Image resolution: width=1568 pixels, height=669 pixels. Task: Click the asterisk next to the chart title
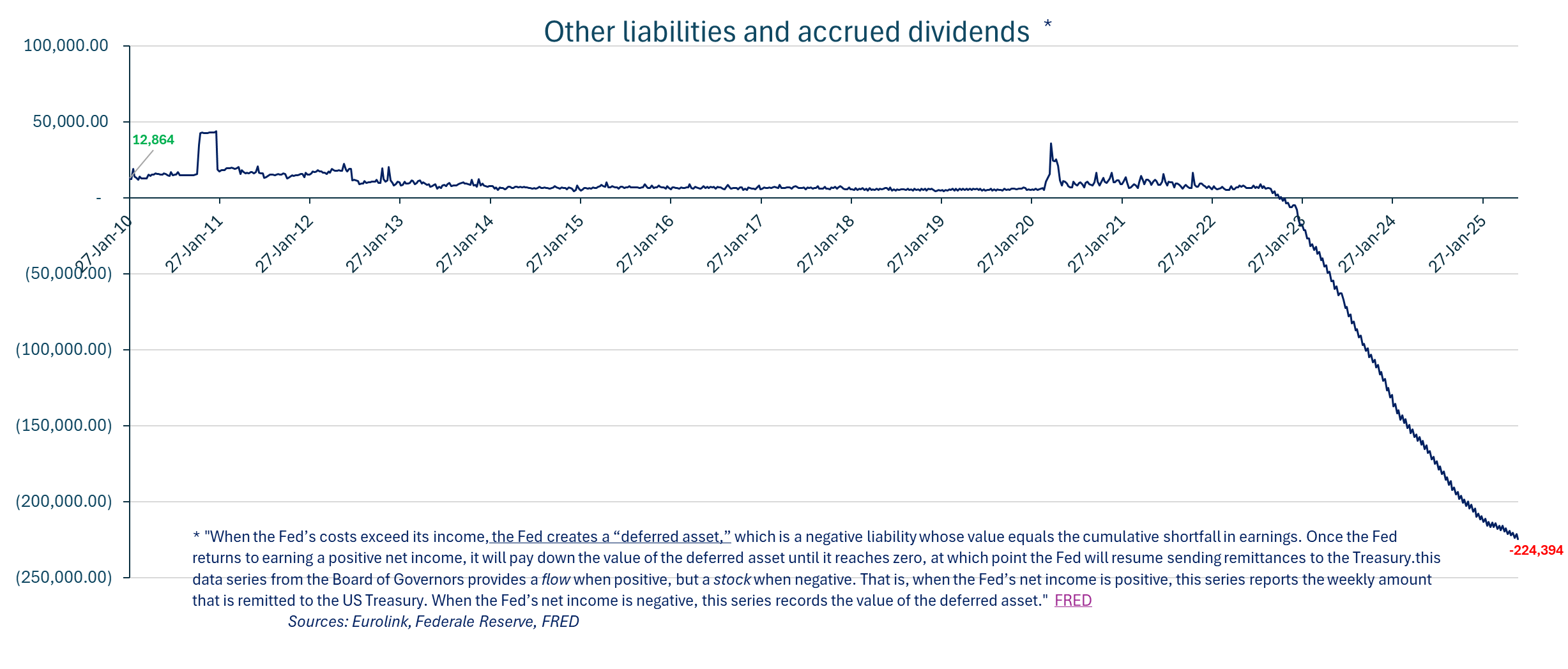[x=1047, y=25]
